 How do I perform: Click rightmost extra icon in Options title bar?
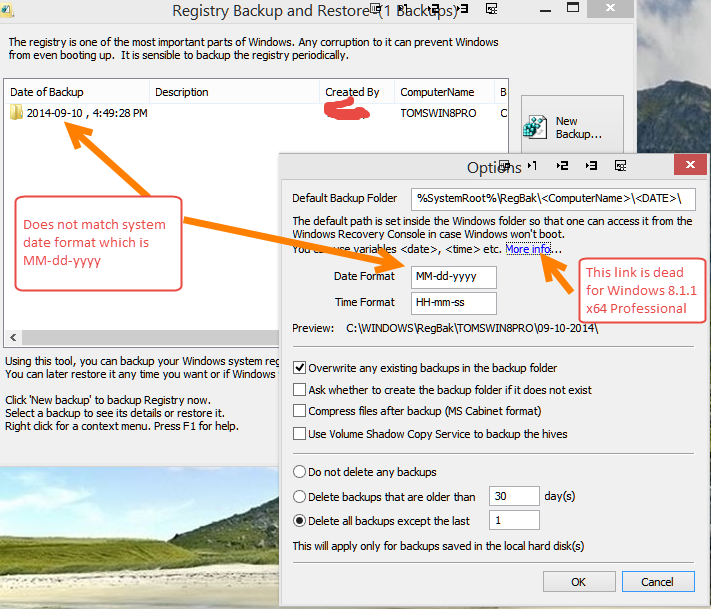pyautogui.click(x=621, y=165)
